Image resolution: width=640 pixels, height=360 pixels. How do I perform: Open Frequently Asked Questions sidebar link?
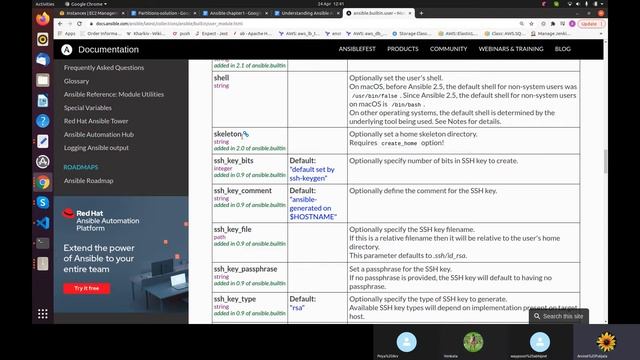click(104, 68)
